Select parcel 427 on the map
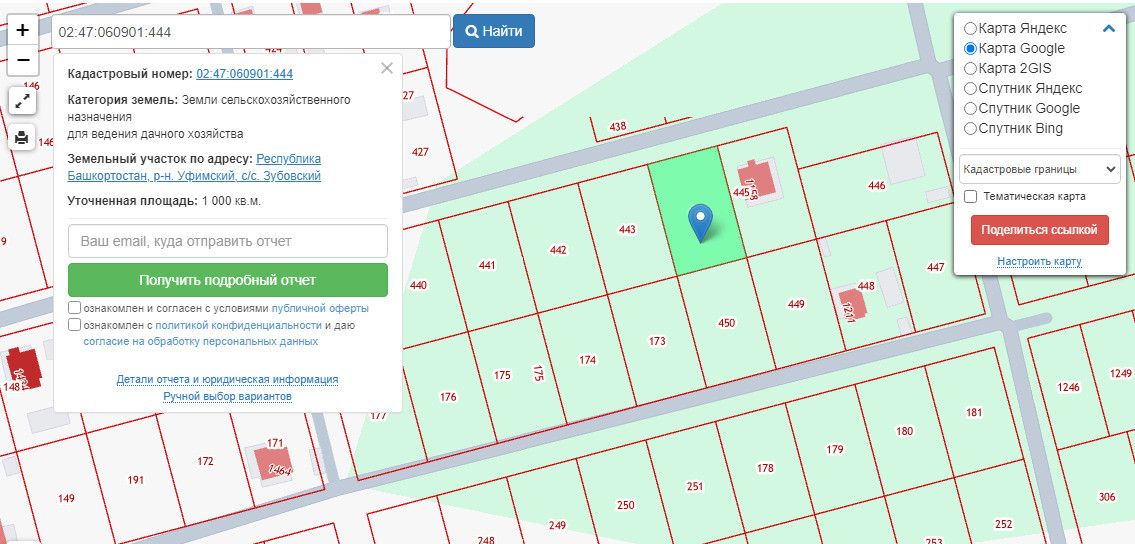This screenshot has height=544, width=1135. 420,152
